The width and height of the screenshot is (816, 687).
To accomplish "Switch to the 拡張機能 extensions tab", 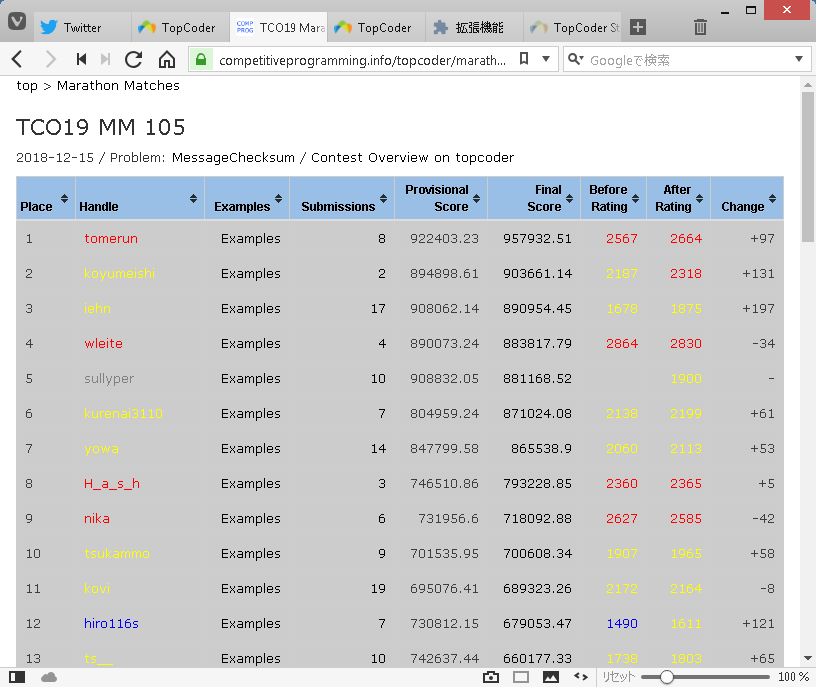I will [474, 28].
